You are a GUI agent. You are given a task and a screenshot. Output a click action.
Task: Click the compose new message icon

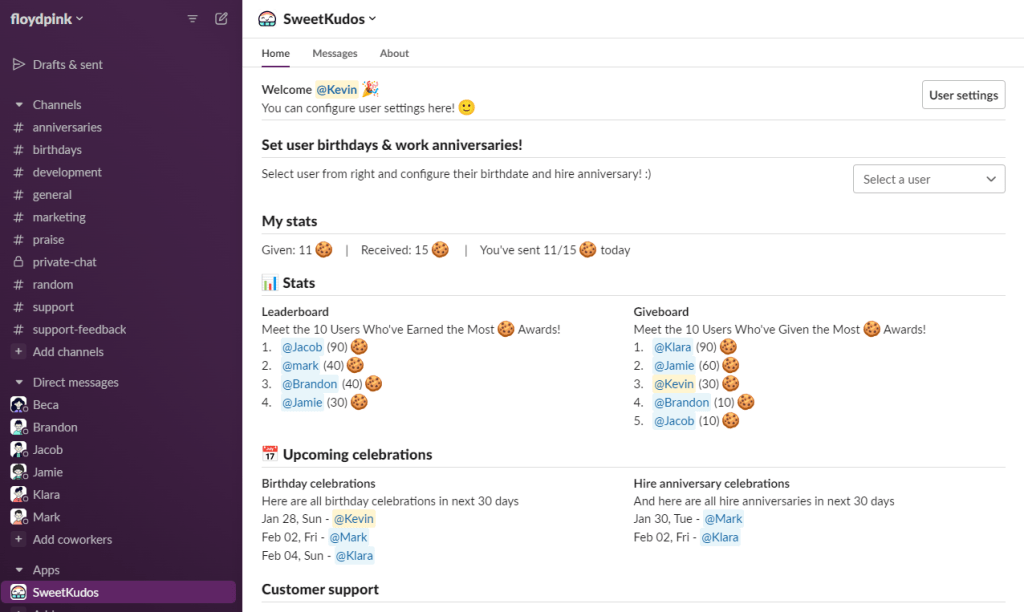pos(221,18)
